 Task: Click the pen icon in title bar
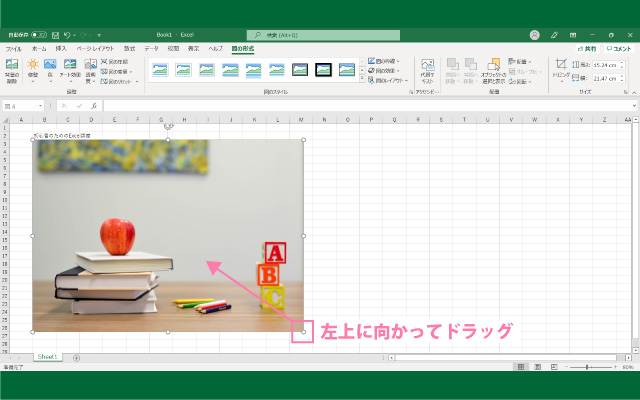(x=554, y=35)
